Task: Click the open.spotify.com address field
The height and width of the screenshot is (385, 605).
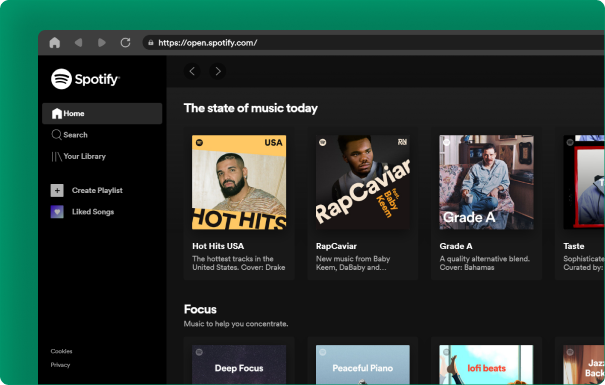Action: point(373,42)
